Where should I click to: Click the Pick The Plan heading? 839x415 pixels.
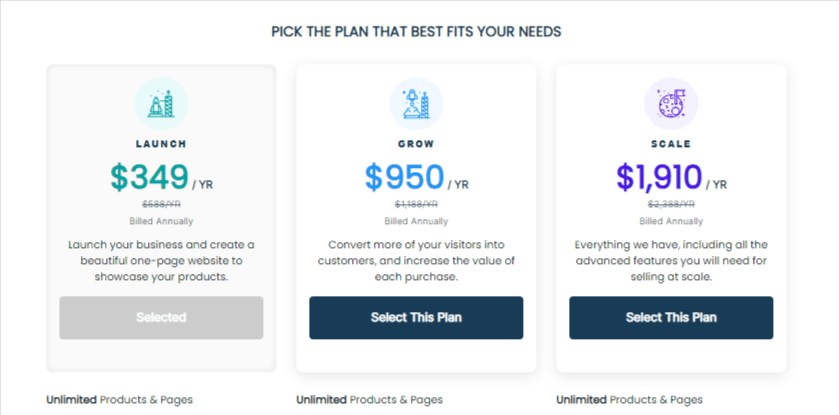pos(416,32)
